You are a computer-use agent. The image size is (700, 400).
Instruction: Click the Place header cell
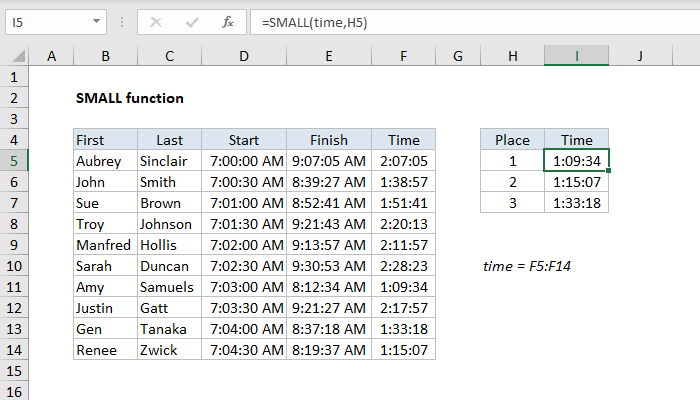512,140
